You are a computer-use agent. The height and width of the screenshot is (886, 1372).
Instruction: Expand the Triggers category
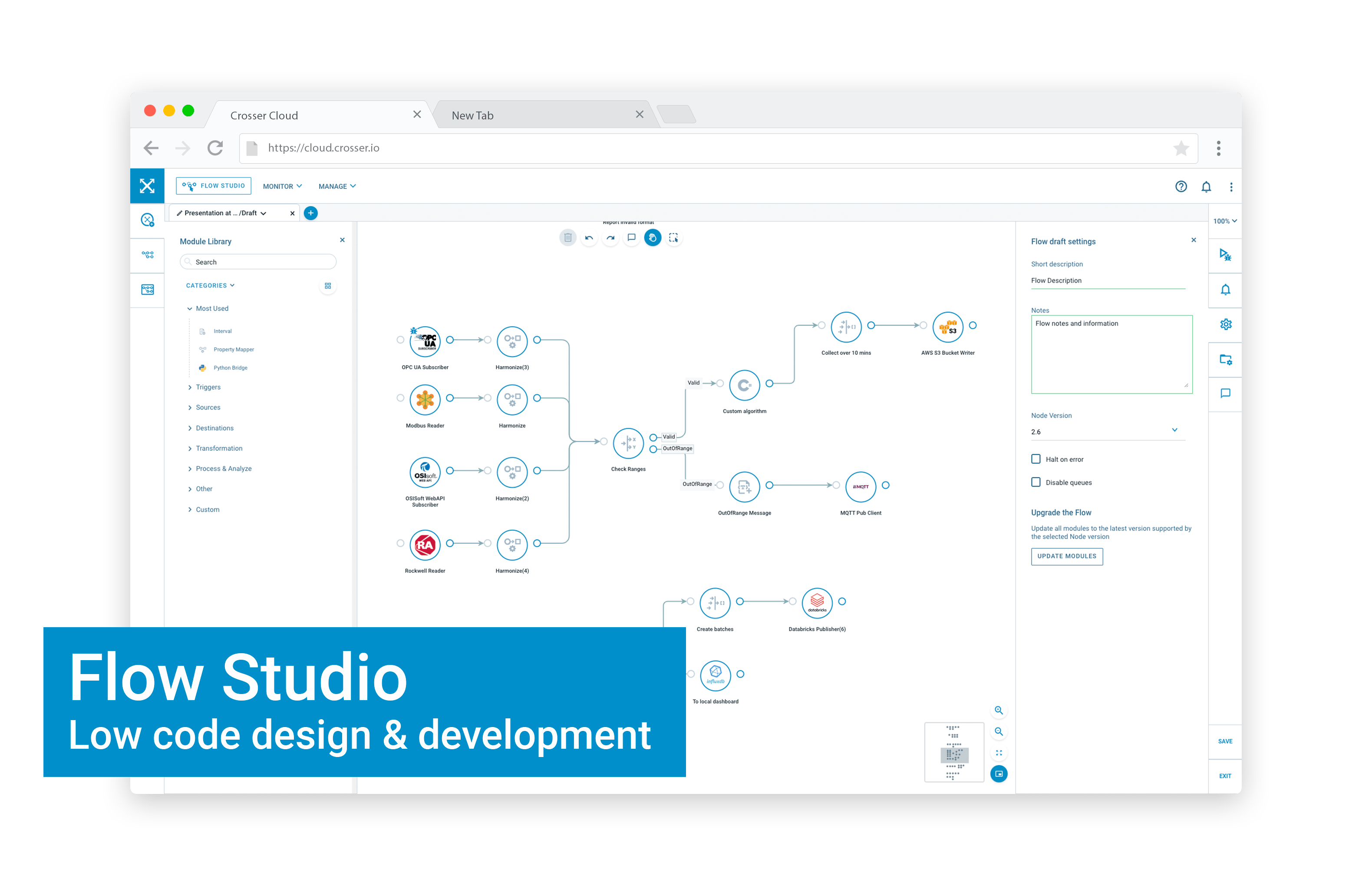click(x=208, y=387)
